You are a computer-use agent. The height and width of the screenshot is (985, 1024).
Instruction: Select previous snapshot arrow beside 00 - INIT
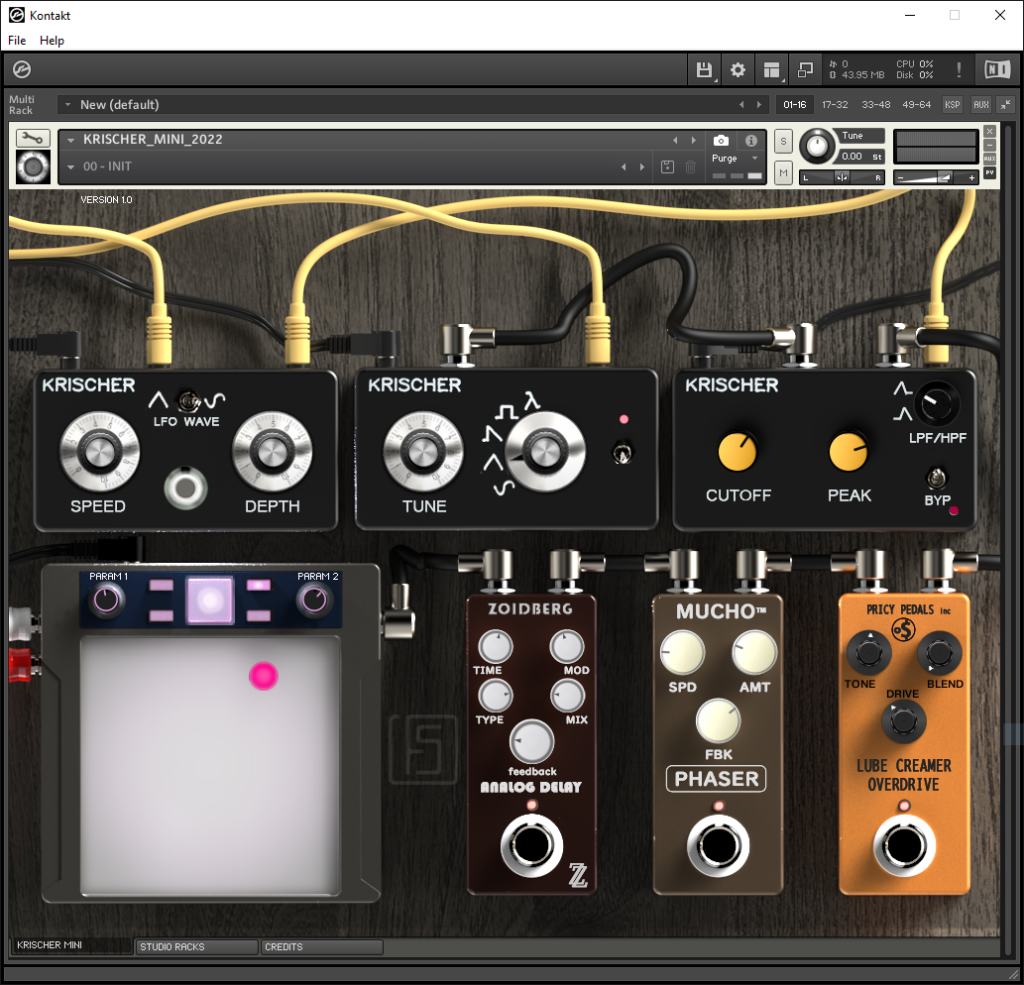click(x=624, y=167)
